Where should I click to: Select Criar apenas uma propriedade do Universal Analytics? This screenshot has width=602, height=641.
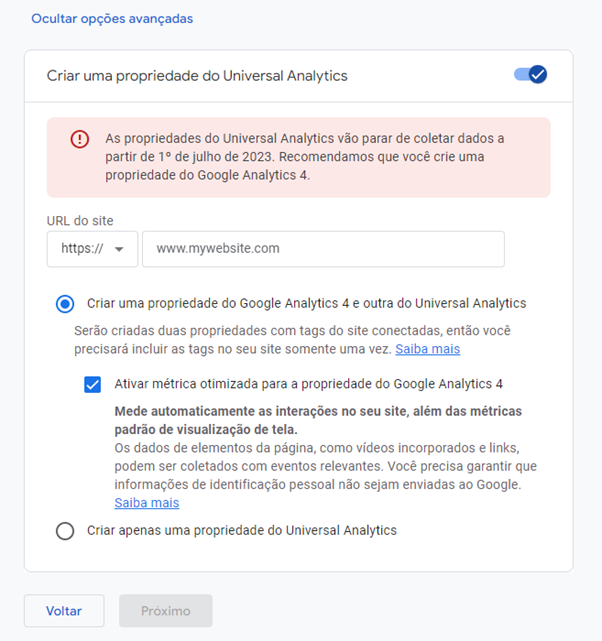(x=65, y=531)
